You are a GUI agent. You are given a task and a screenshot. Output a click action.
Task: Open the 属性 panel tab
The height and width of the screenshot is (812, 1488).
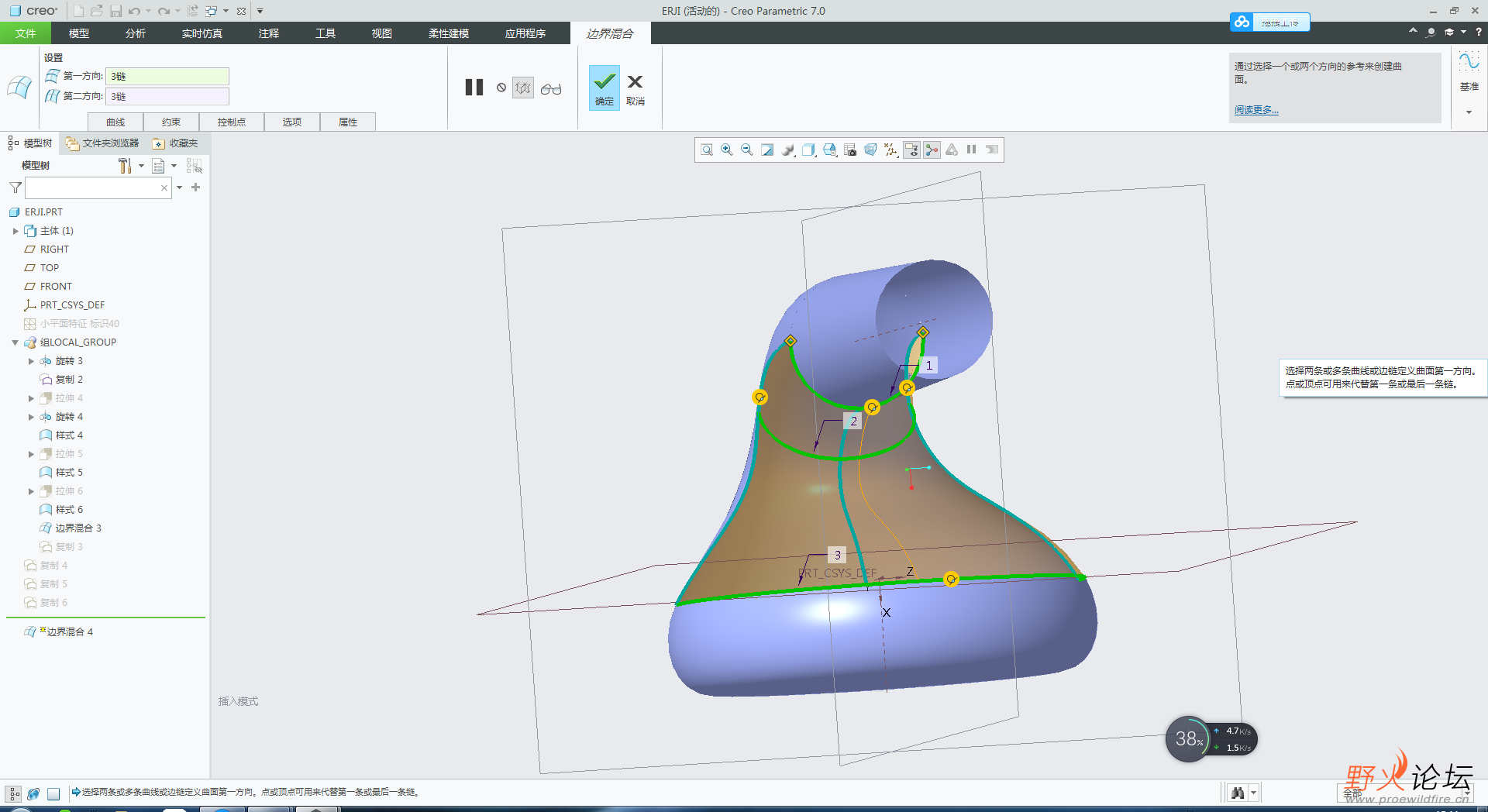point(348,122)
